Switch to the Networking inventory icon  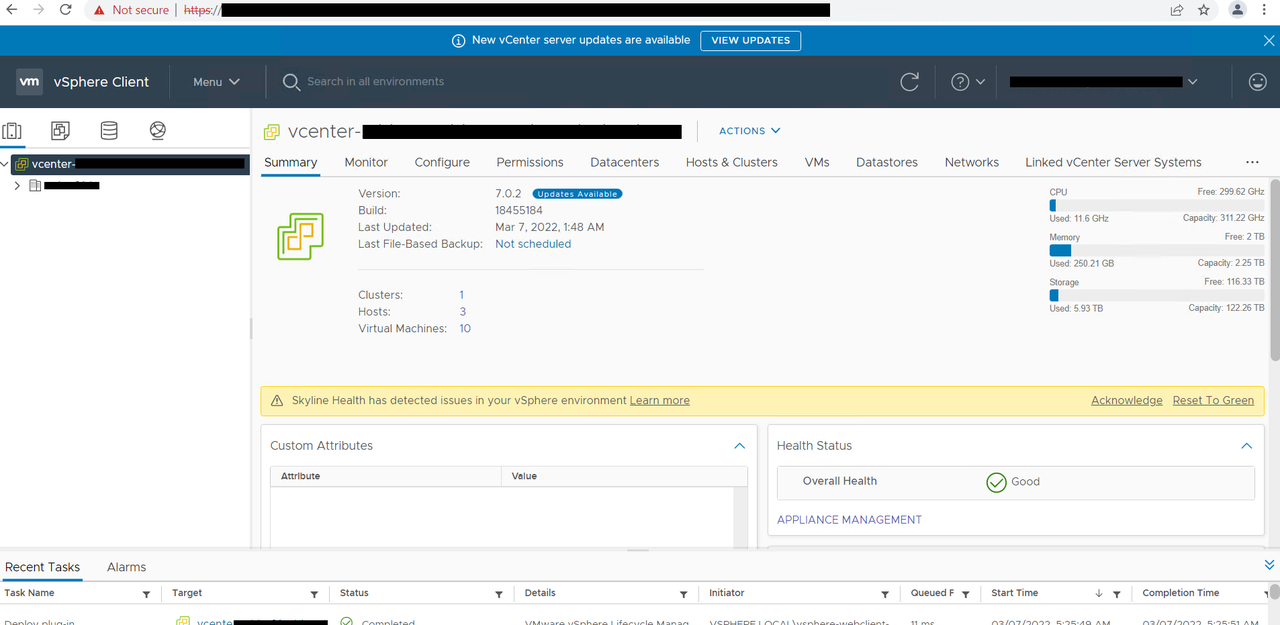click(157, 131)
